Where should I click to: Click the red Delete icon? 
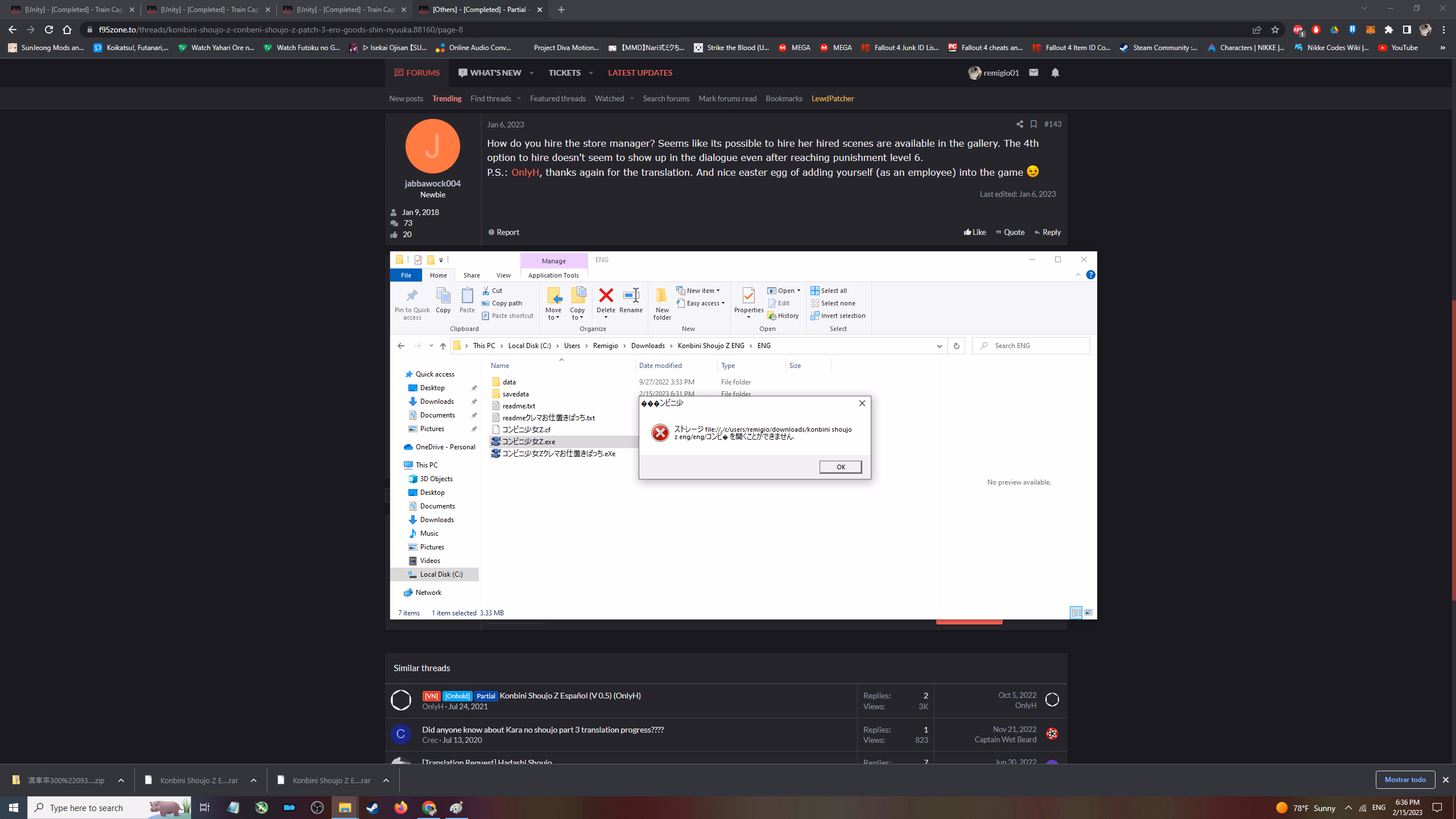[x=606, y=296]
